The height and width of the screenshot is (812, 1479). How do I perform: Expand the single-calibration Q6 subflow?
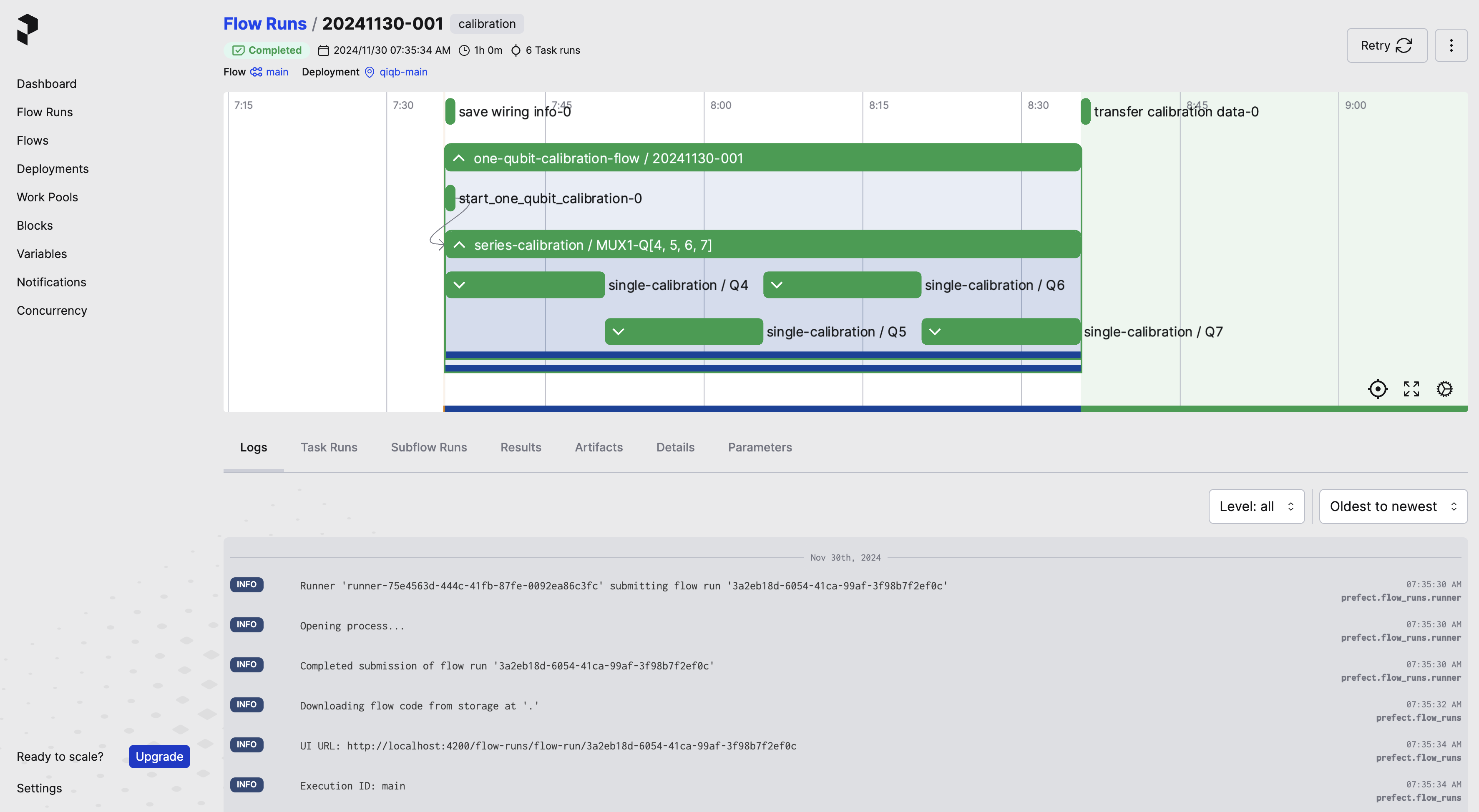tap(776, 285)
